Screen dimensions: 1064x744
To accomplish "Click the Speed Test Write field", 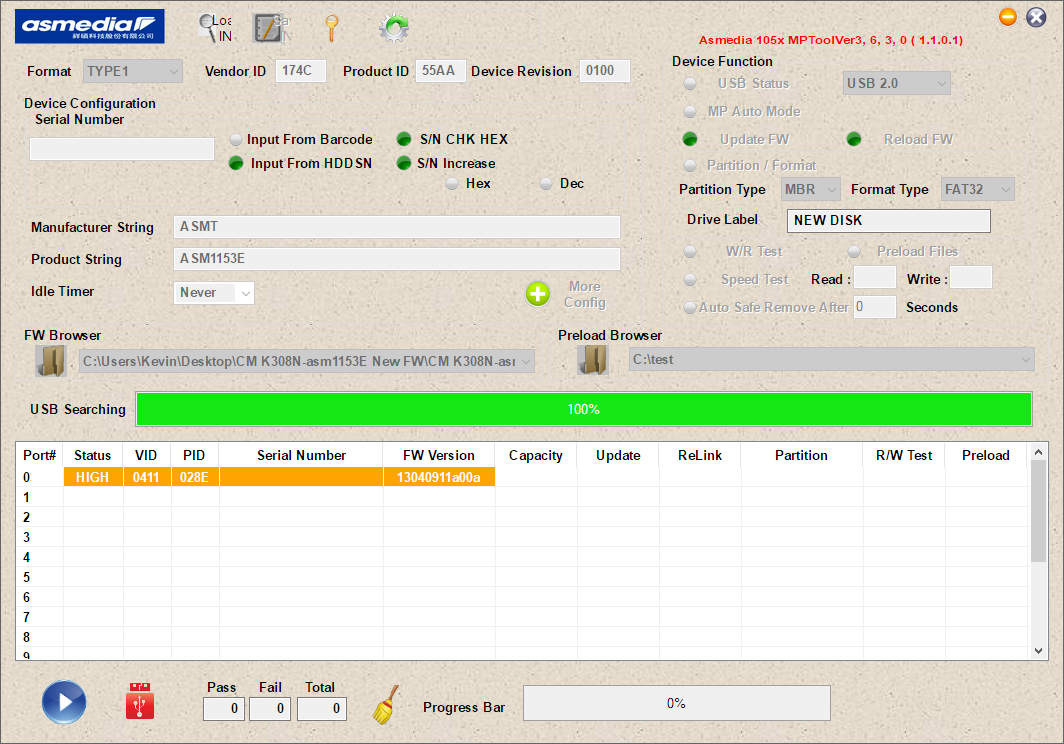I will point(971,278).
